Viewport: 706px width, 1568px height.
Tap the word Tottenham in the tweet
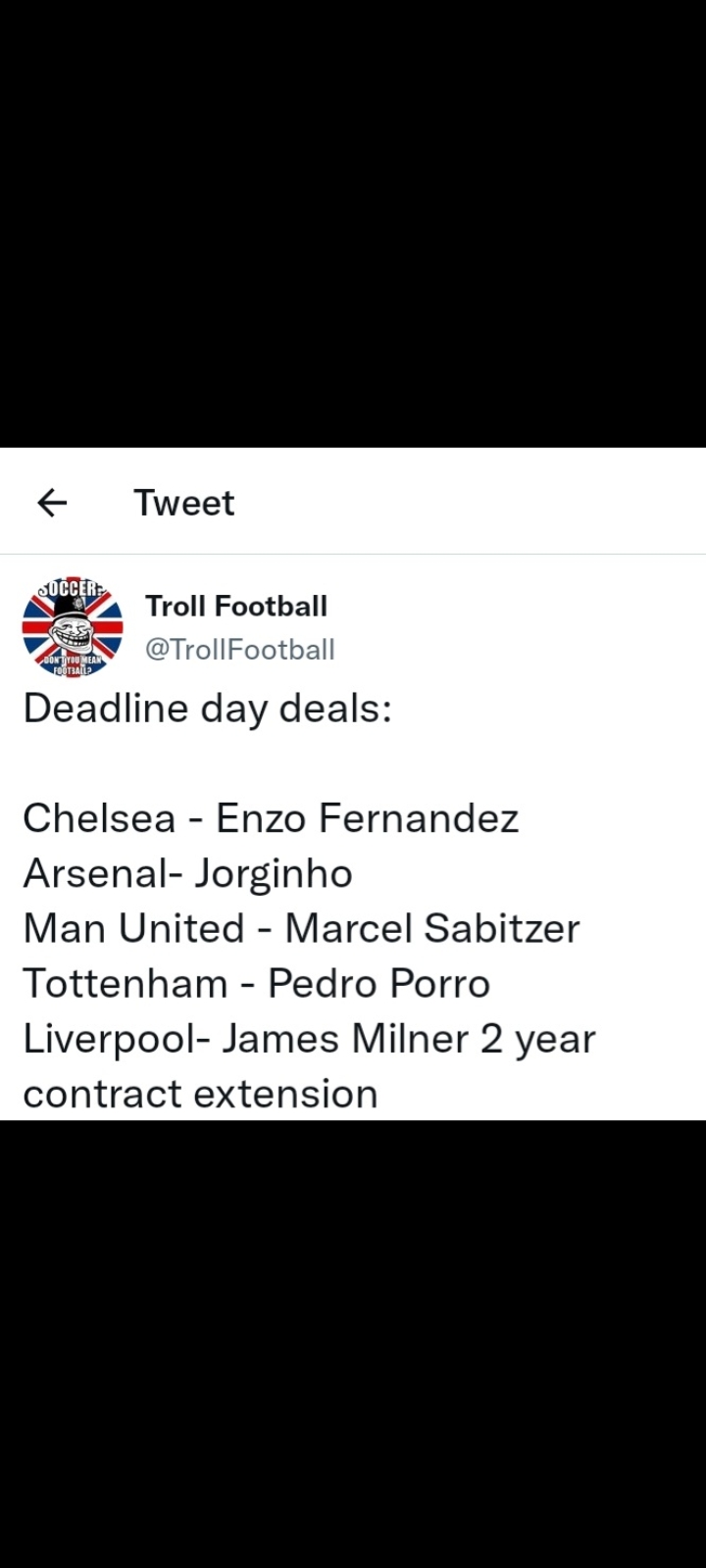click(126, 982)
